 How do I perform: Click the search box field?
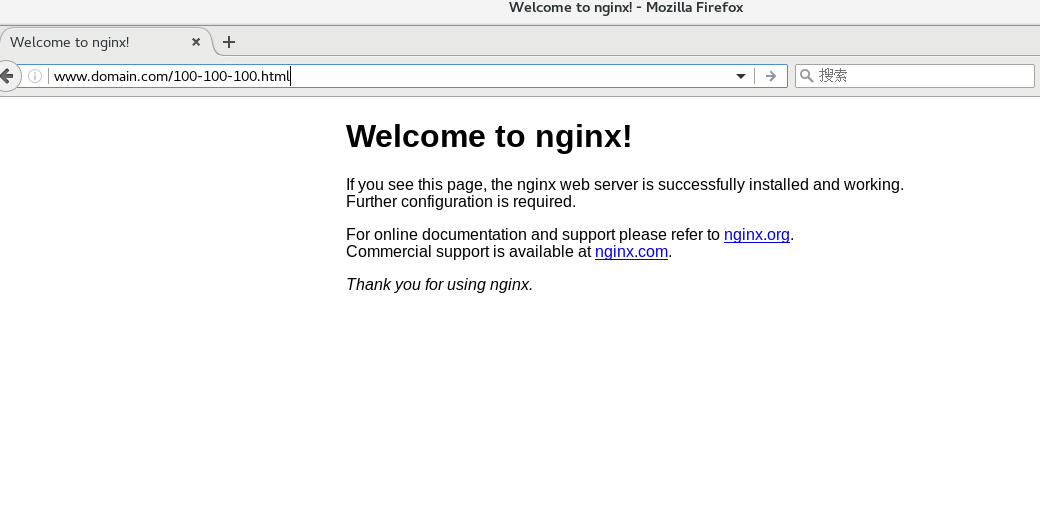pos(915,76)
